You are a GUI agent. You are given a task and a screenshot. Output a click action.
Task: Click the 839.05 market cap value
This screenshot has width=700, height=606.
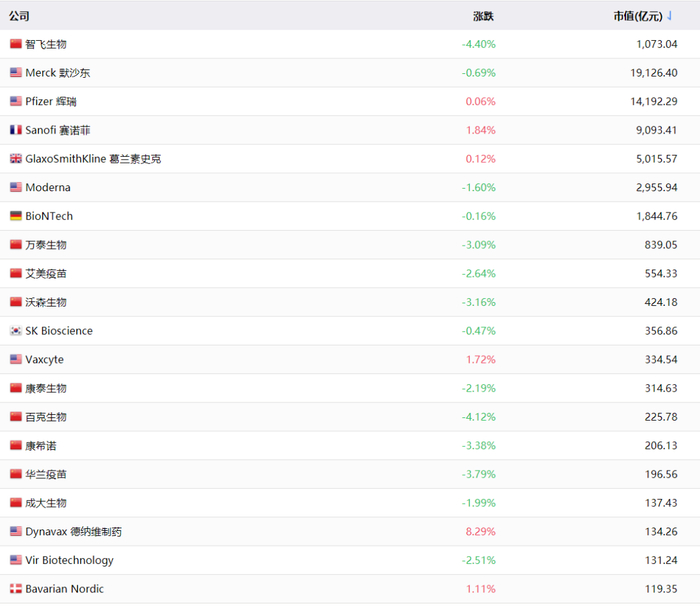tap(661, 245)
